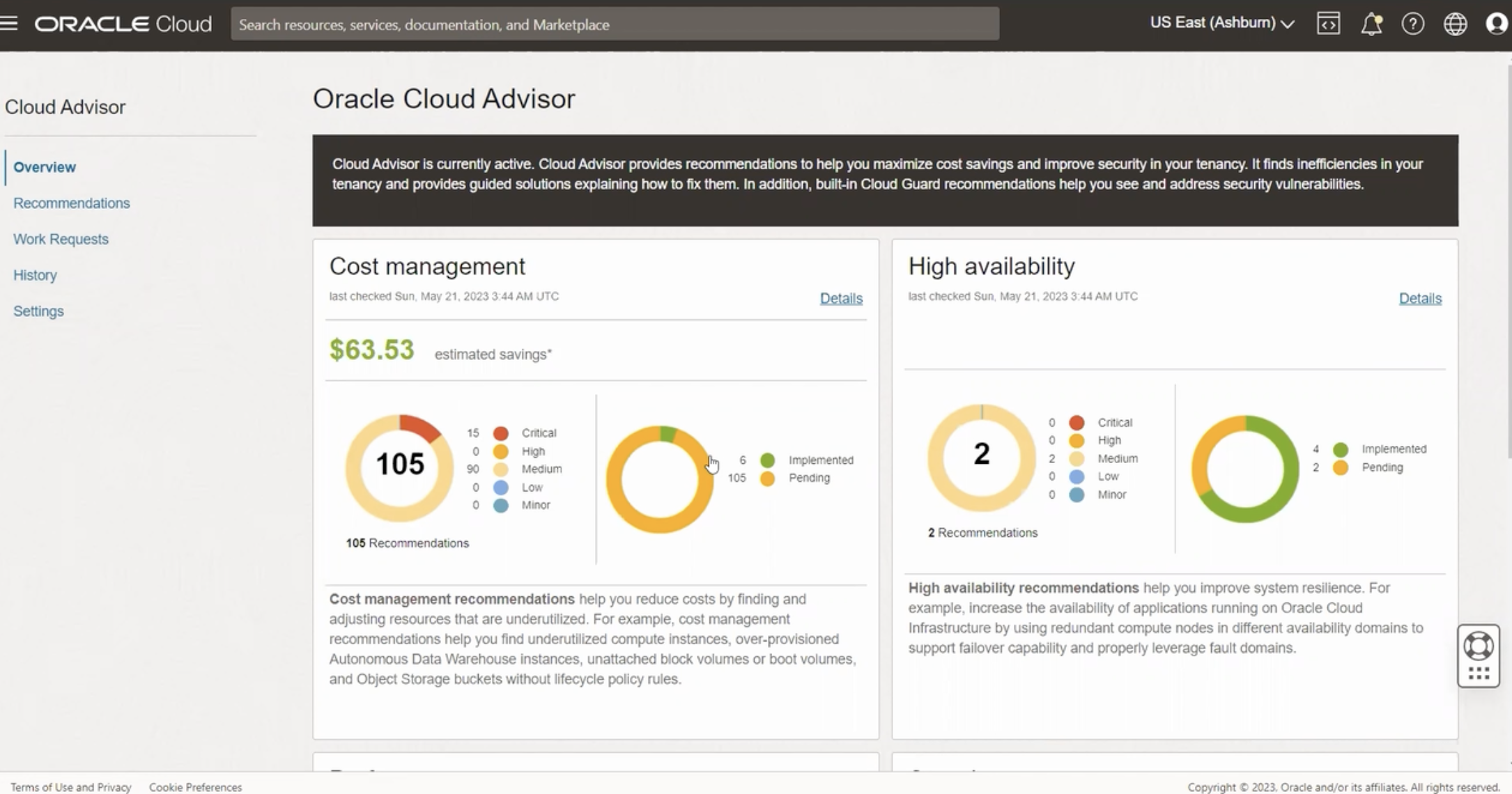Click the life-ring support icon

pos(1478,646)
